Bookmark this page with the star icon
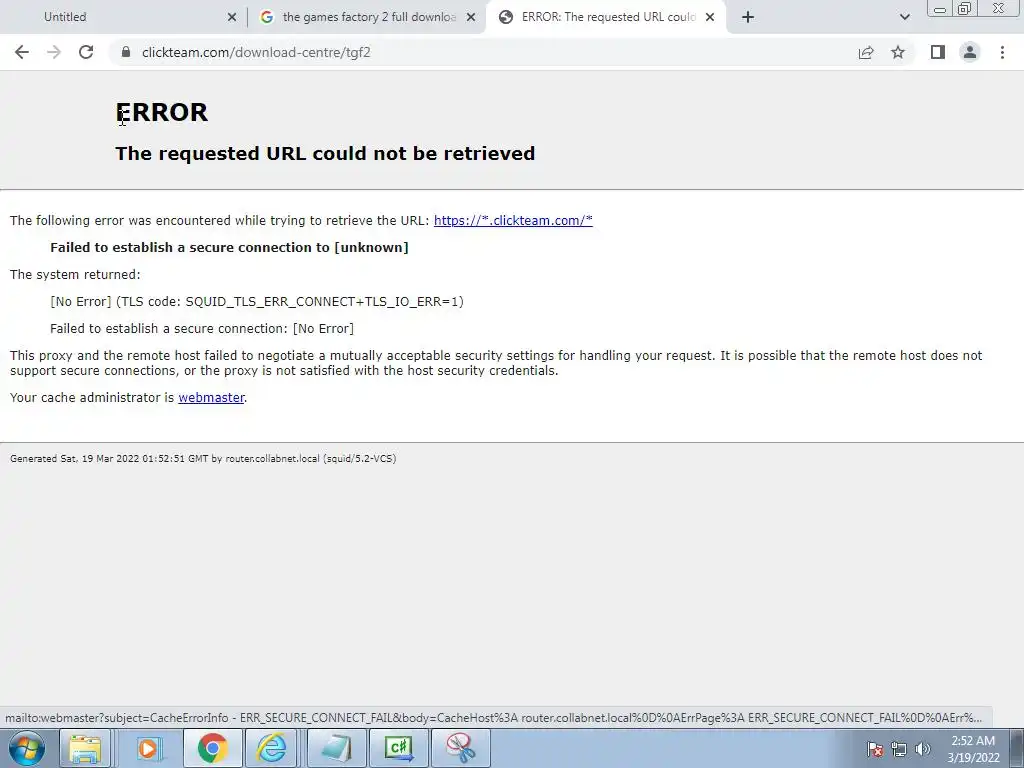Screen dimensions: 1024x768 pos(898,52)
